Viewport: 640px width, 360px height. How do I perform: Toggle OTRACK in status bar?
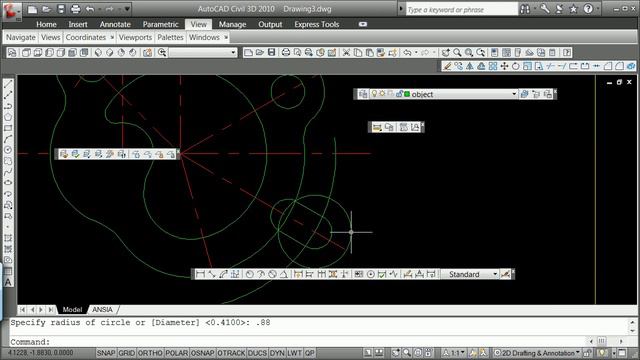231,353
